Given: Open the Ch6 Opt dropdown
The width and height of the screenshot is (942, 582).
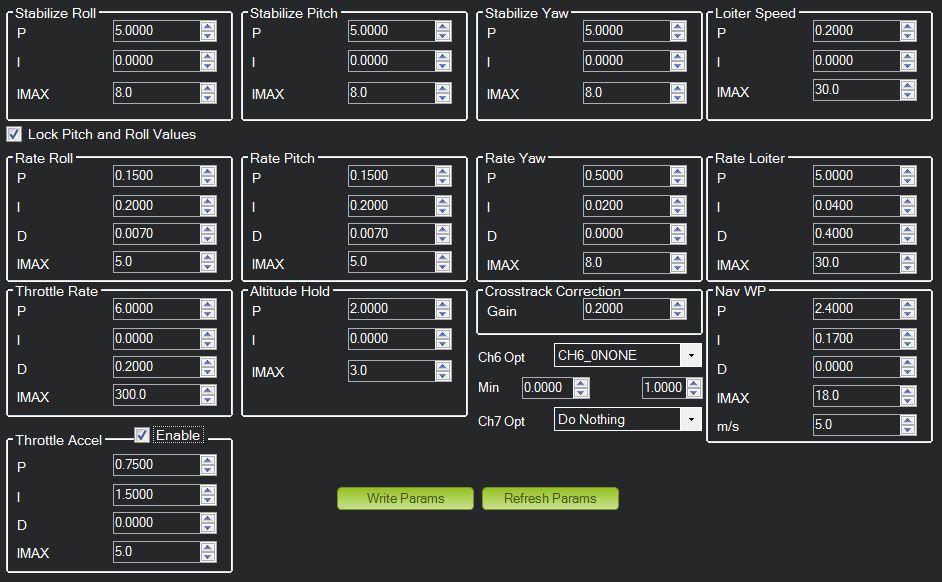Looking at the screenshot, I should click(691, 356).
